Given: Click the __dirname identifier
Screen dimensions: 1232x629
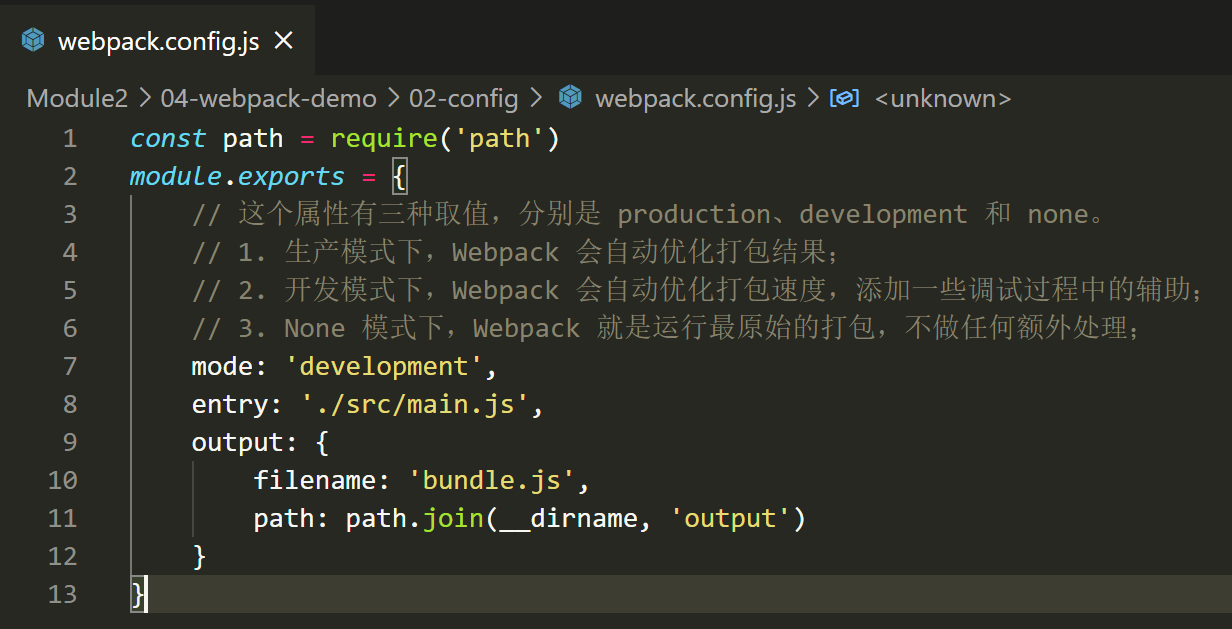Looking at the screenshot, I should [x=569, y=518].
